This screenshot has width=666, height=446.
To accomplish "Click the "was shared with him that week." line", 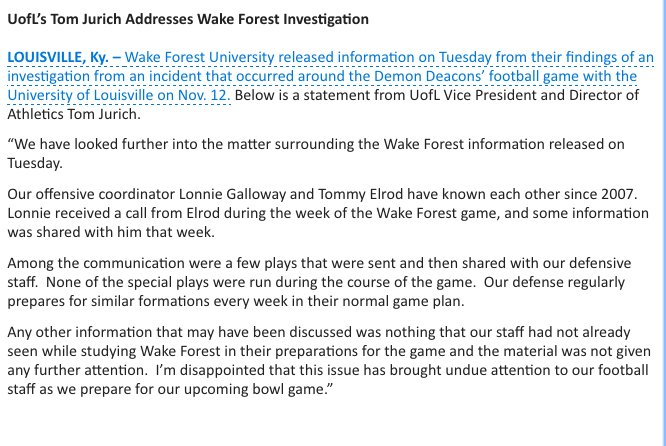I will pos(111,232).
